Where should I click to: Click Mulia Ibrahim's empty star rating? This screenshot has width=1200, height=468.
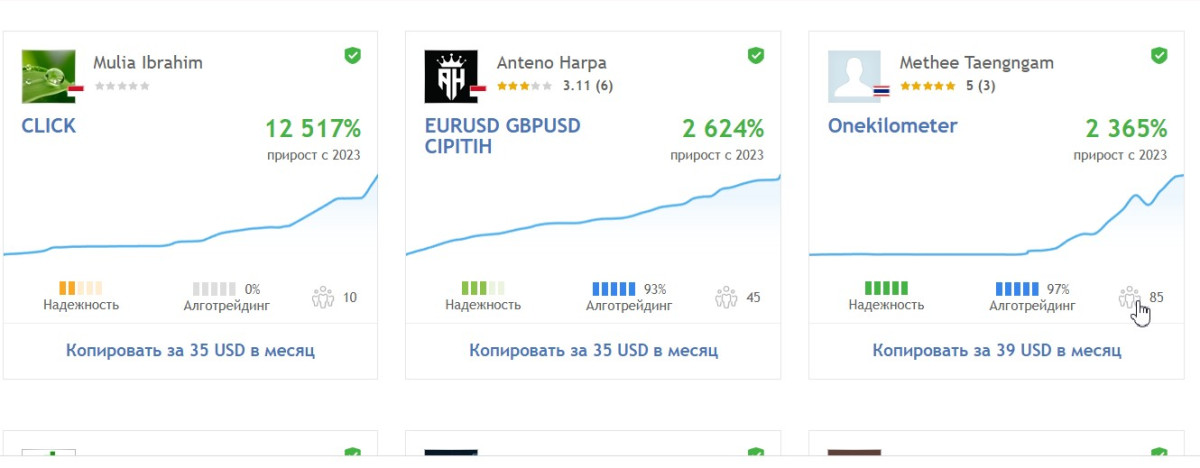[x=122, y=86]
